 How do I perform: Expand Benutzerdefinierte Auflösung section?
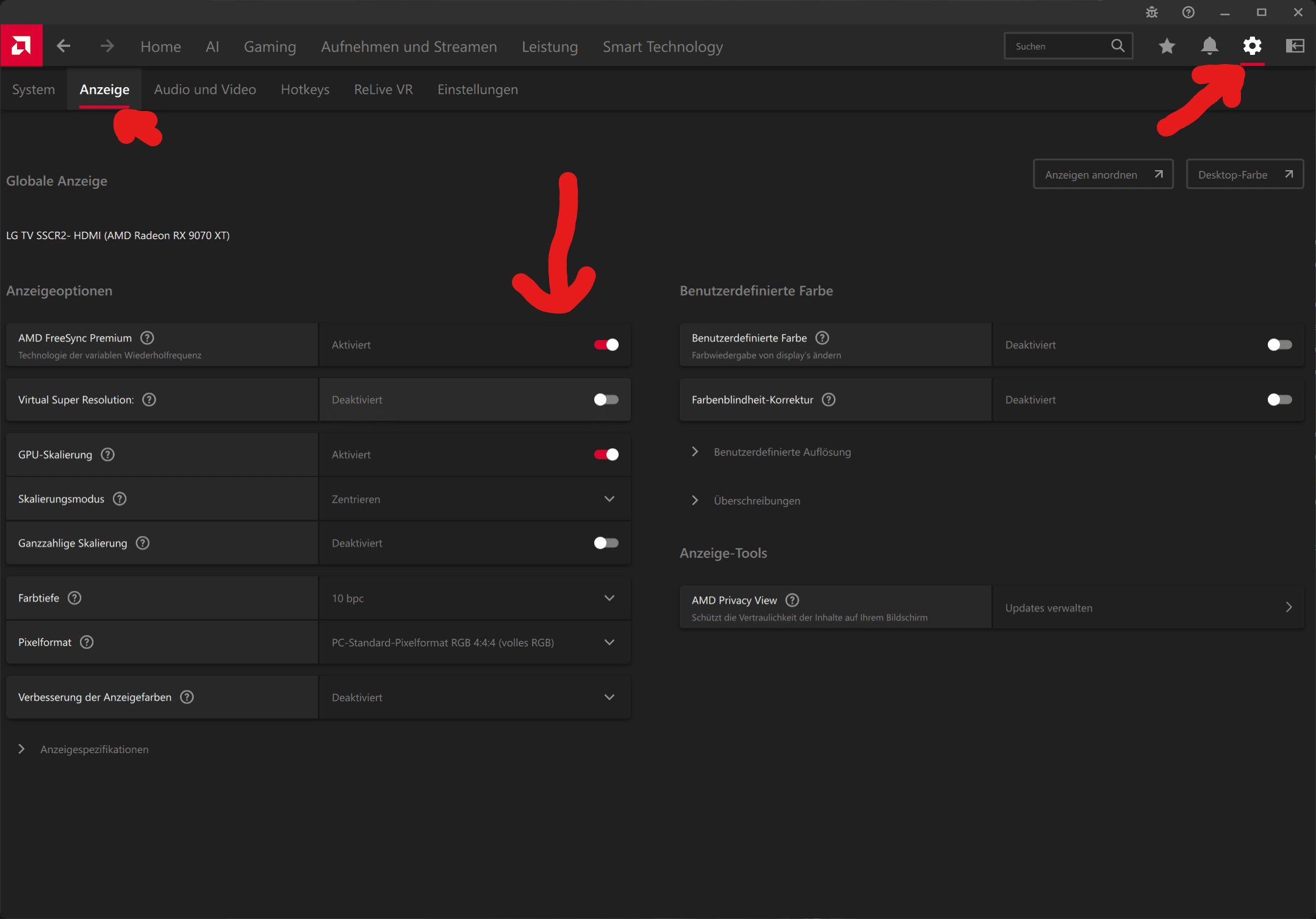pos(782,452)
